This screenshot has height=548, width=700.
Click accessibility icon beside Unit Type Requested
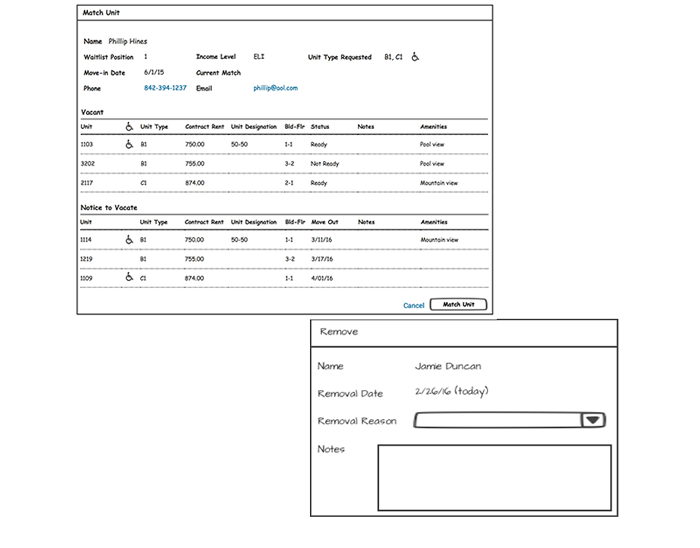click(415, 57)
